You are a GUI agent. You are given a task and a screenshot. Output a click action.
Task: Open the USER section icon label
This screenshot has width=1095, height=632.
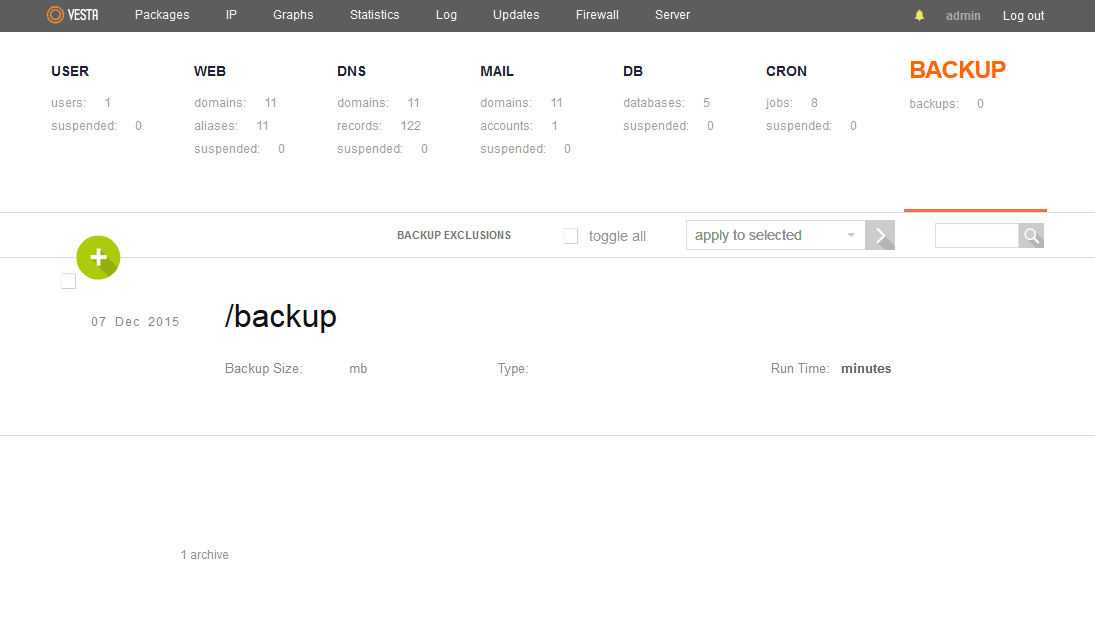[69, 71]
